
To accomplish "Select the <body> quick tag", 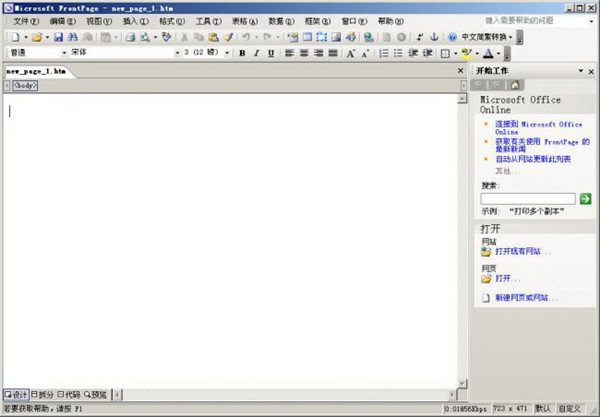I will (25, 85).
